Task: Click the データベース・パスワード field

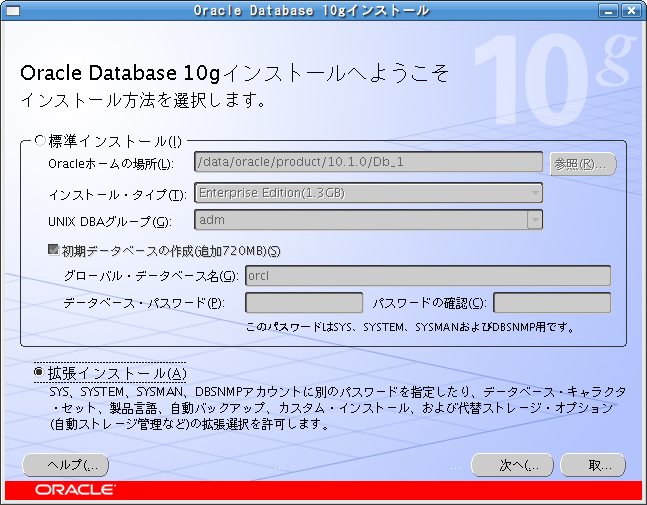Action: [304, 303]
